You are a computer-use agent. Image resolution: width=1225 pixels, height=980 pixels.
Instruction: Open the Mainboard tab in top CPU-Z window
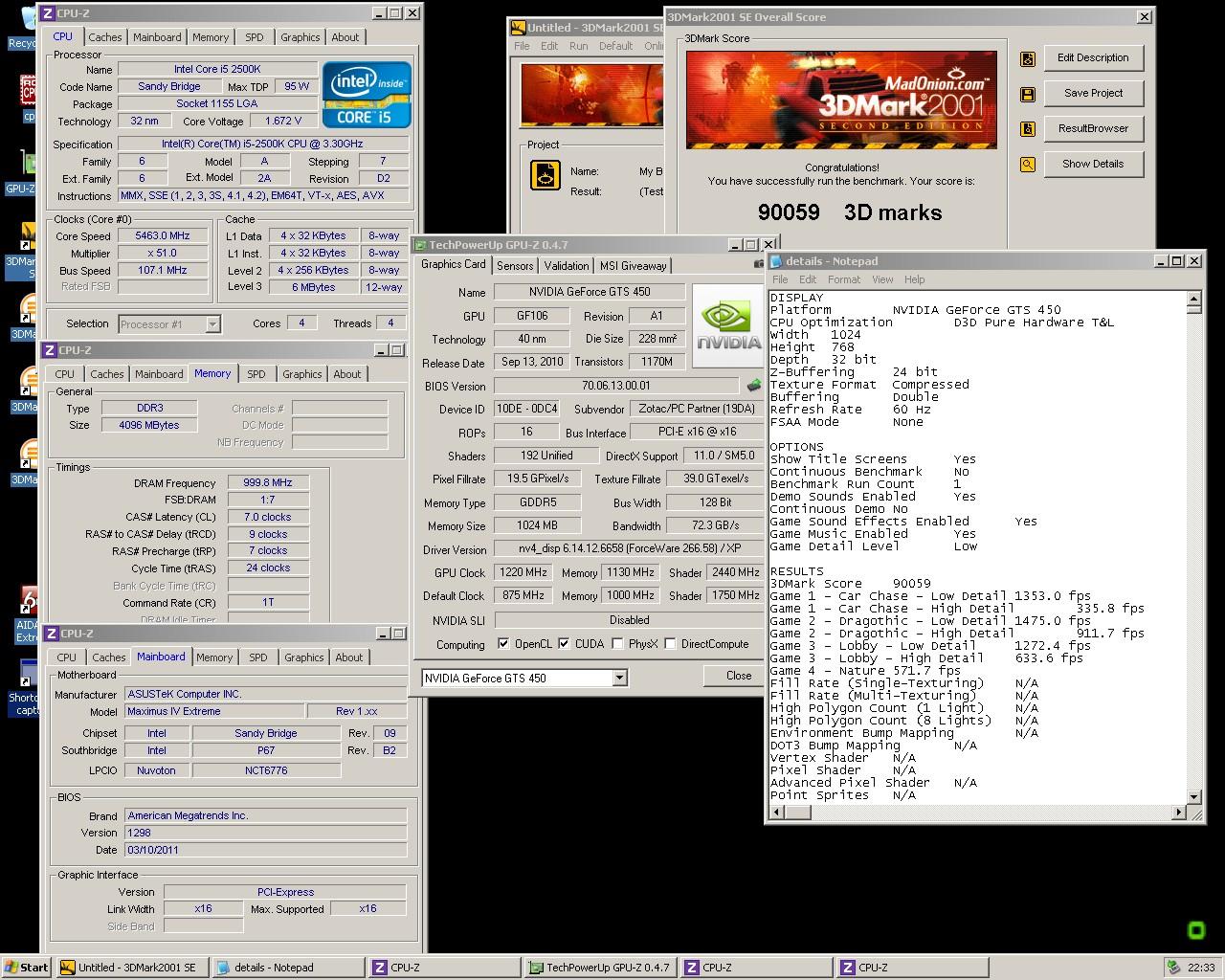(157, 37)
